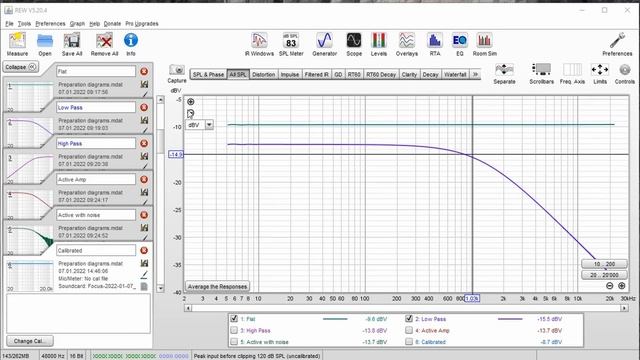This screenshot has width=640, height=360.
Task: Click the measurement list scrollbar down arrow
Action: pyautogui.click(x=160, y=288)
